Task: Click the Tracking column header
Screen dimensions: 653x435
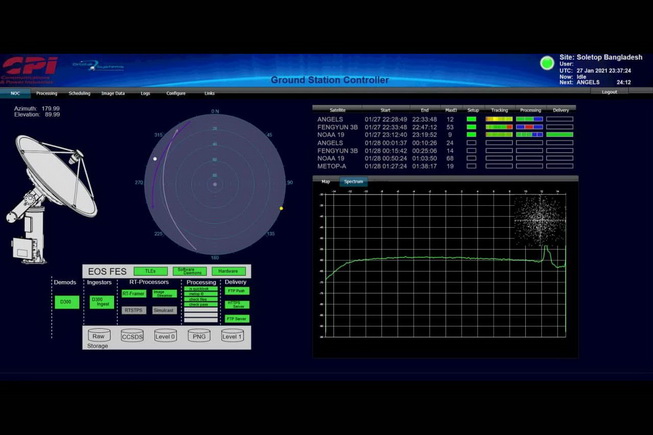Action: coord(499,110)
